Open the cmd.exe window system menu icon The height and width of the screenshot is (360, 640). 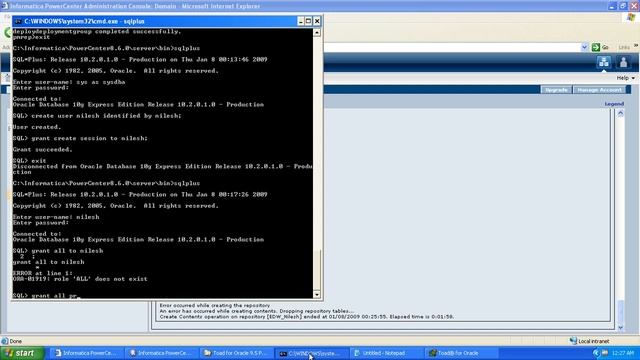point(18,21)
